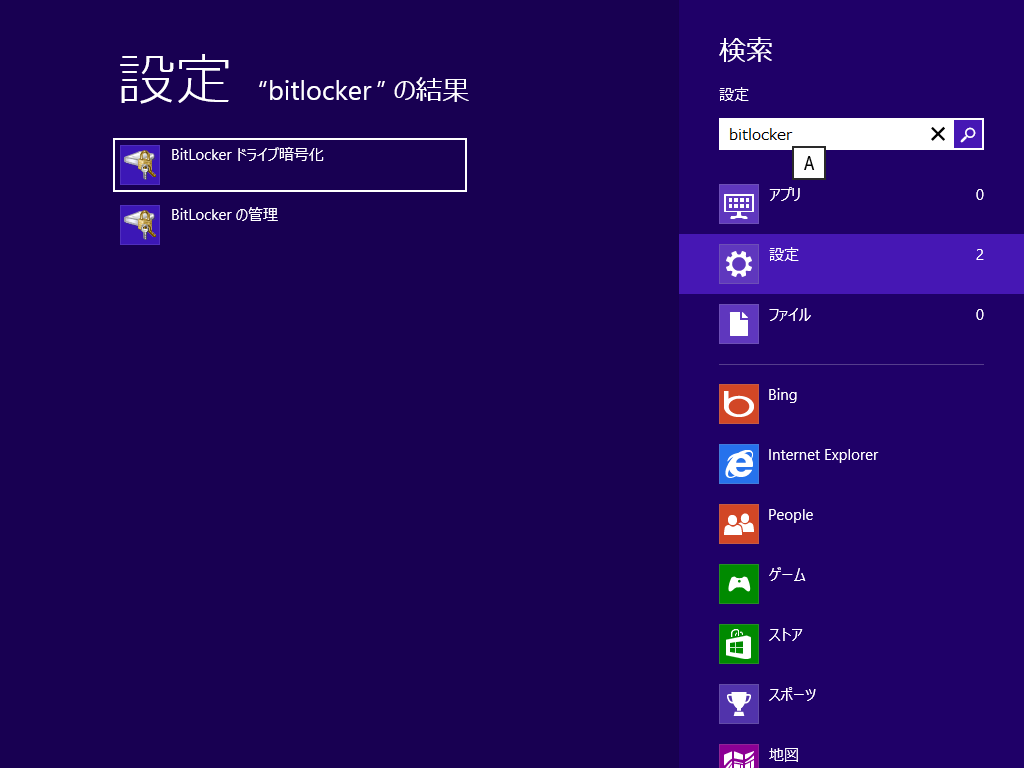Search in Internet Explorer icon
The width and height of the screenshot is (1024, 768).
[739, 464]
